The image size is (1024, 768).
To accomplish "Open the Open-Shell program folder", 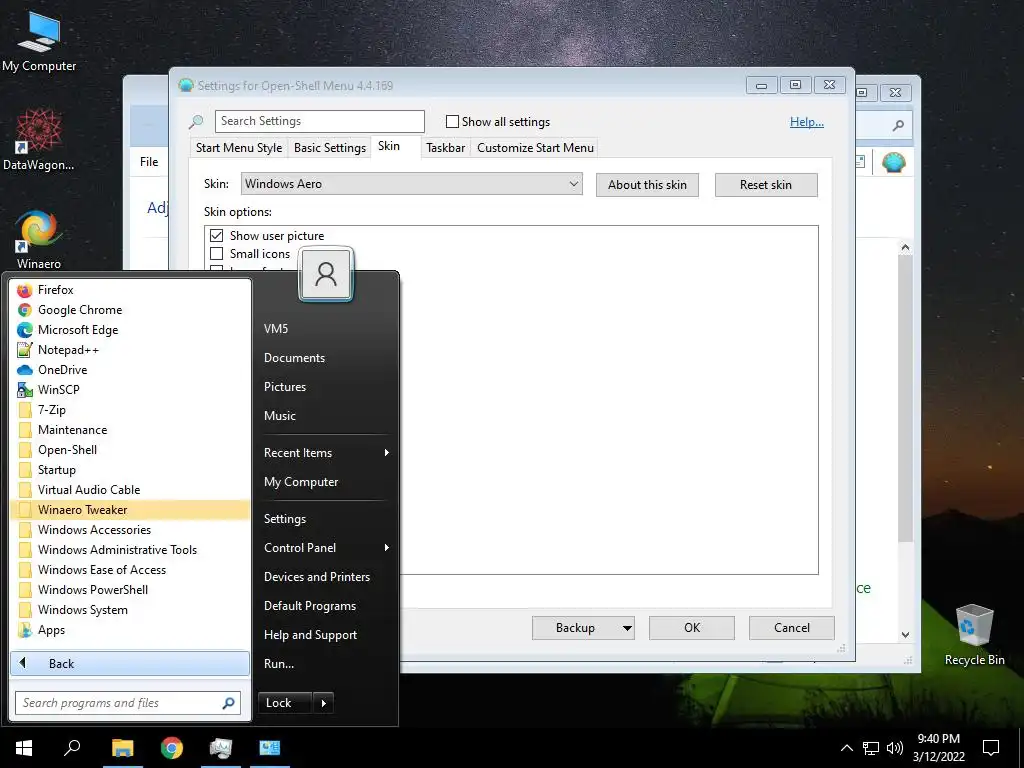I will tap(131, 450).
